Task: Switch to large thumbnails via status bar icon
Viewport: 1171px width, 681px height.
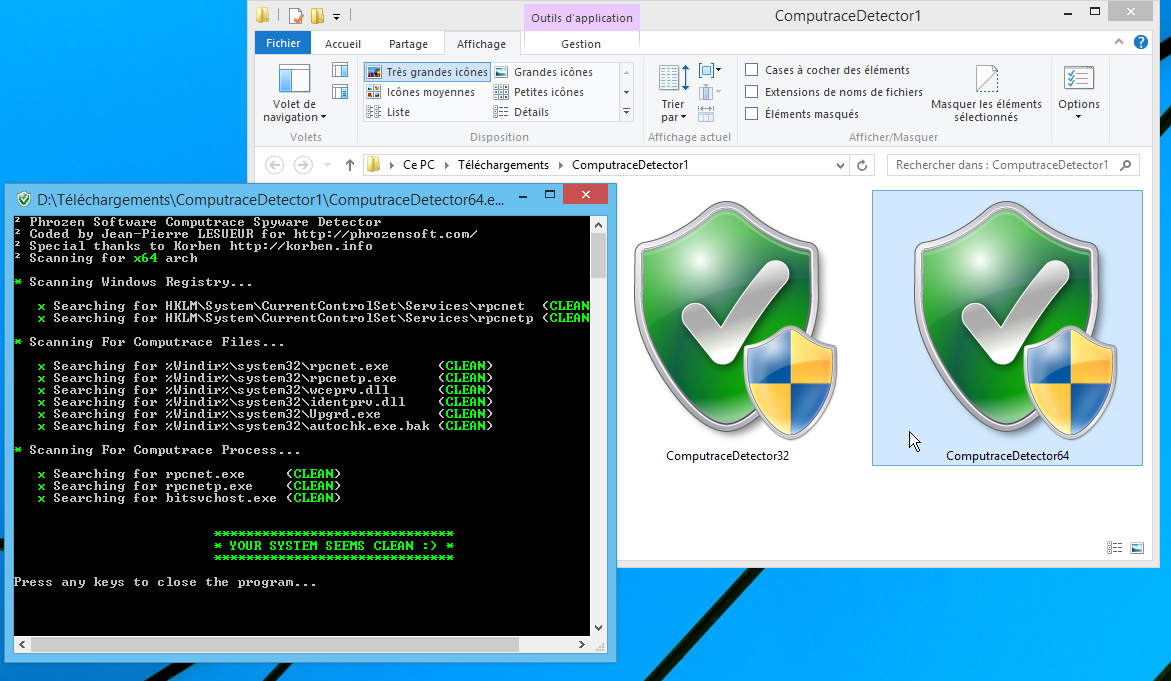Action: (1137, 548)
